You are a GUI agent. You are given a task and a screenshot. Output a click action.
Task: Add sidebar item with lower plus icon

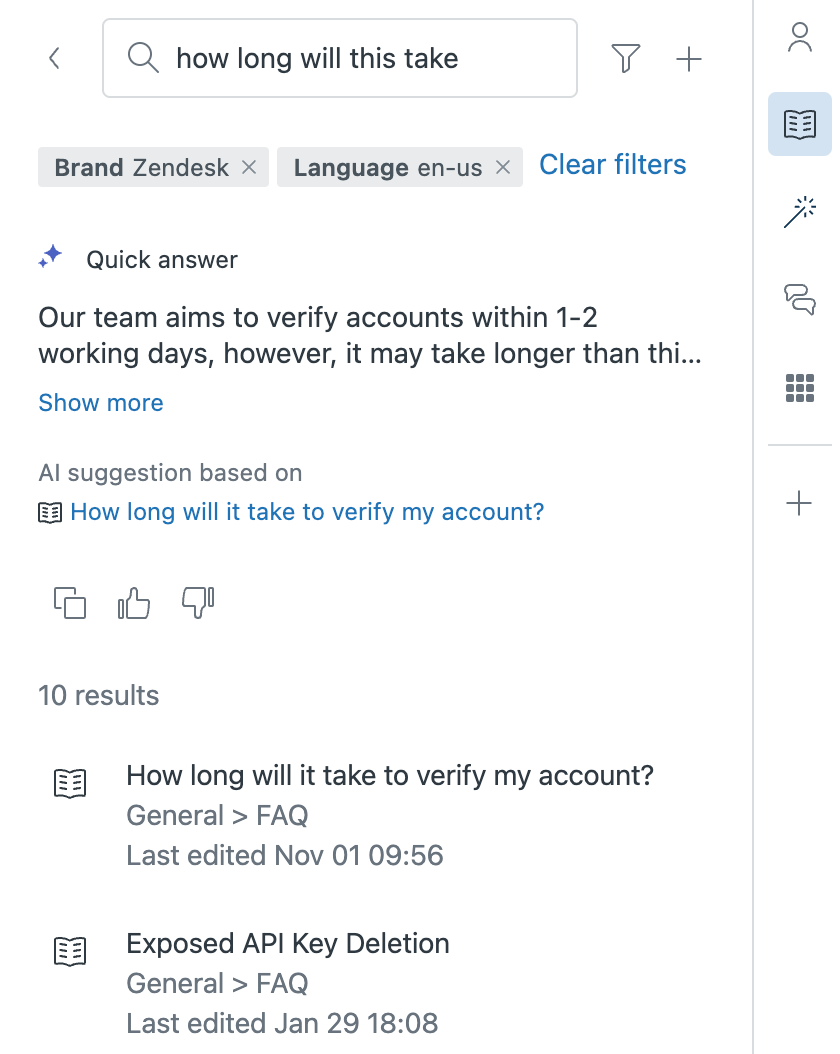799,503
